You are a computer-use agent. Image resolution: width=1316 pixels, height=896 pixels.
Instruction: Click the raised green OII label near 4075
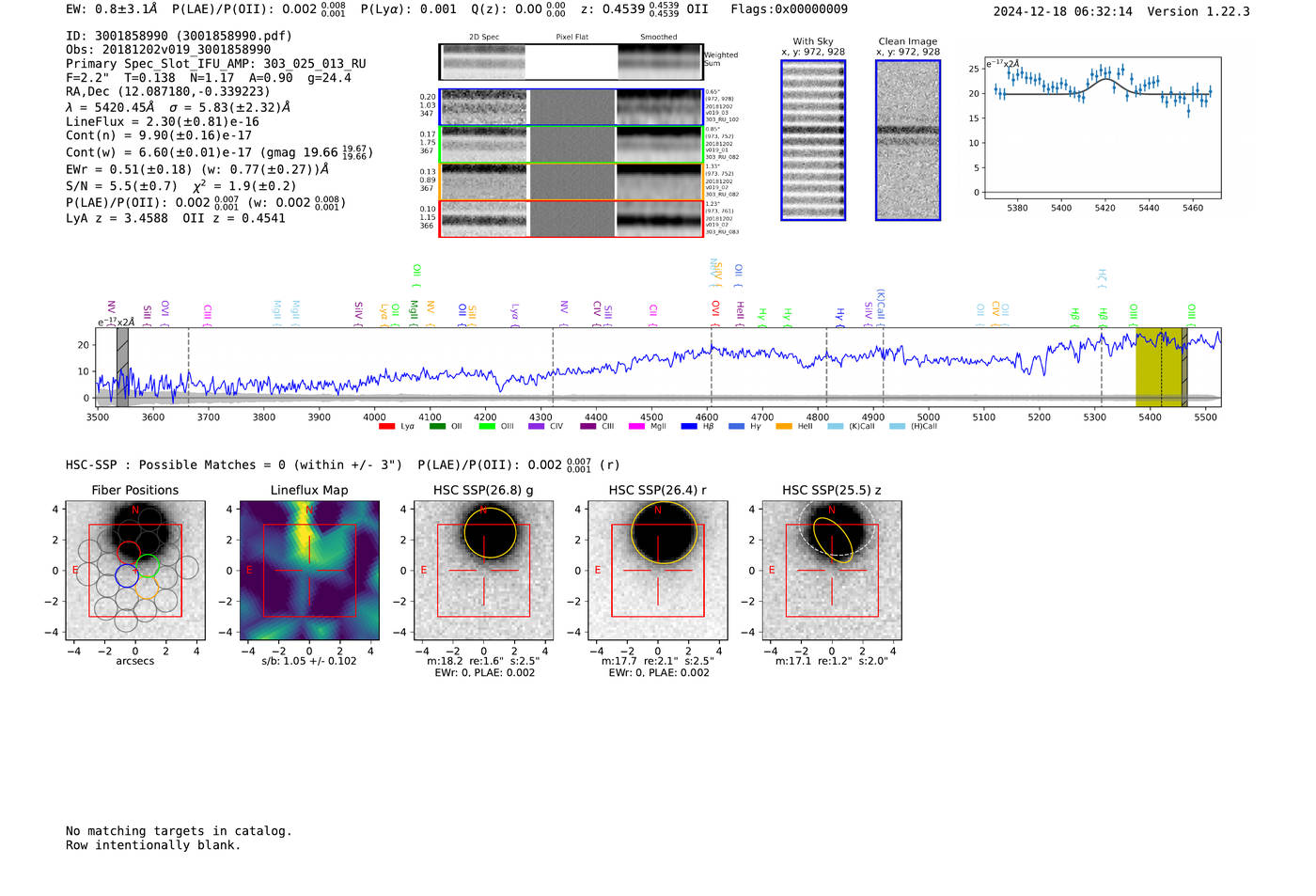coord(416,275)
